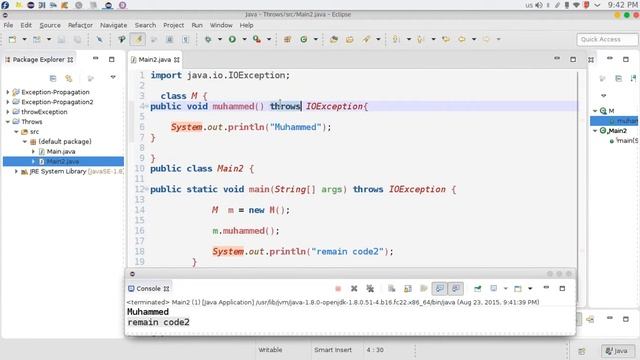Toggle Show Console on Standard Out

(440, 289)
